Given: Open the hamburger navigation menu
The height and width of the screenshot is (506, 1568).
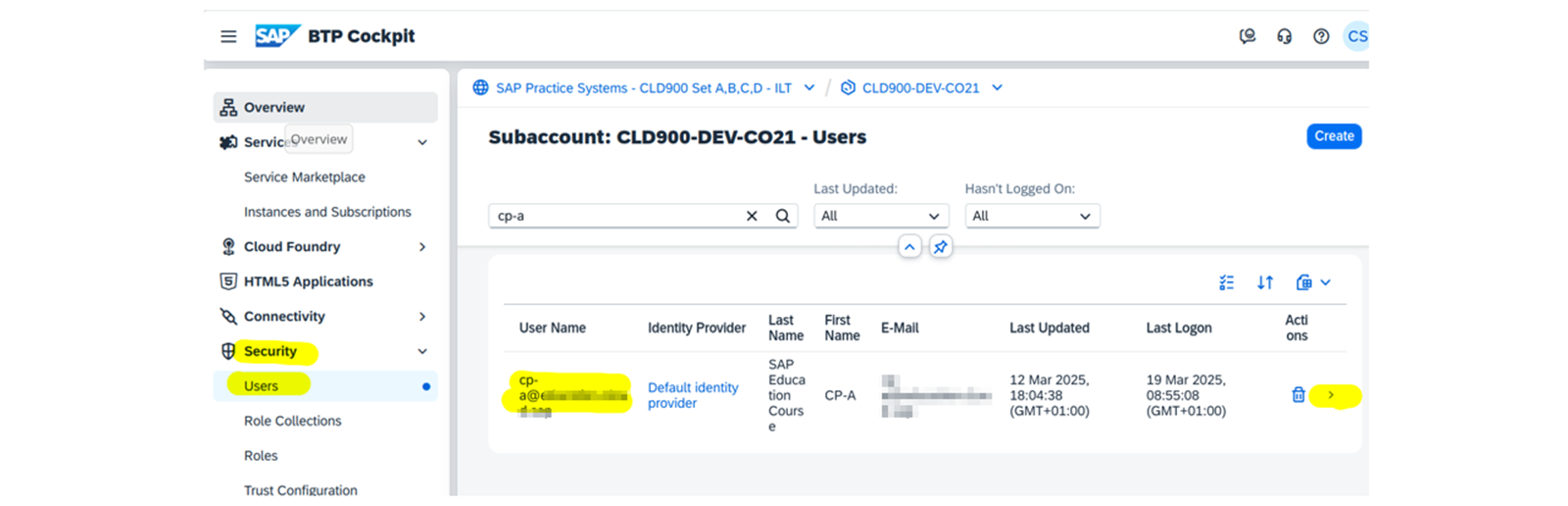Looking at the screenshot, I should tap(228, 36).
